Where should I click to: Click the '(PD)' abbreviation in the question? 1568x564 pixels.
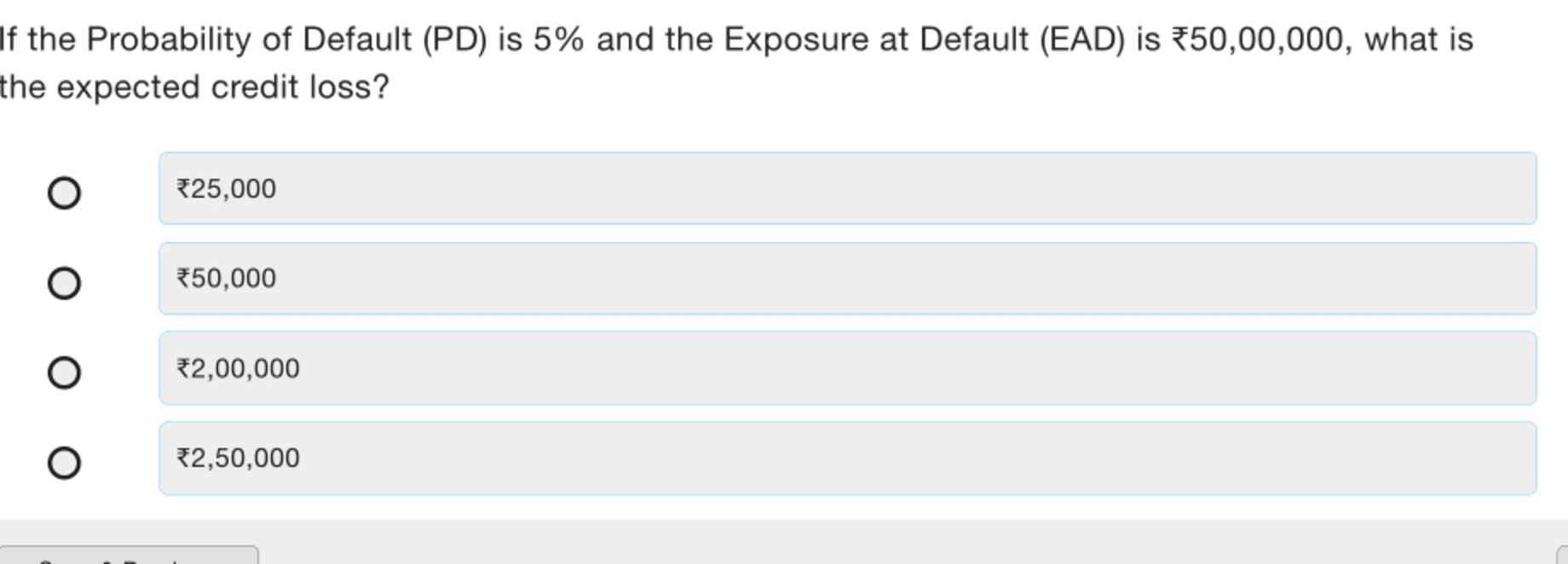pos(455,40)
